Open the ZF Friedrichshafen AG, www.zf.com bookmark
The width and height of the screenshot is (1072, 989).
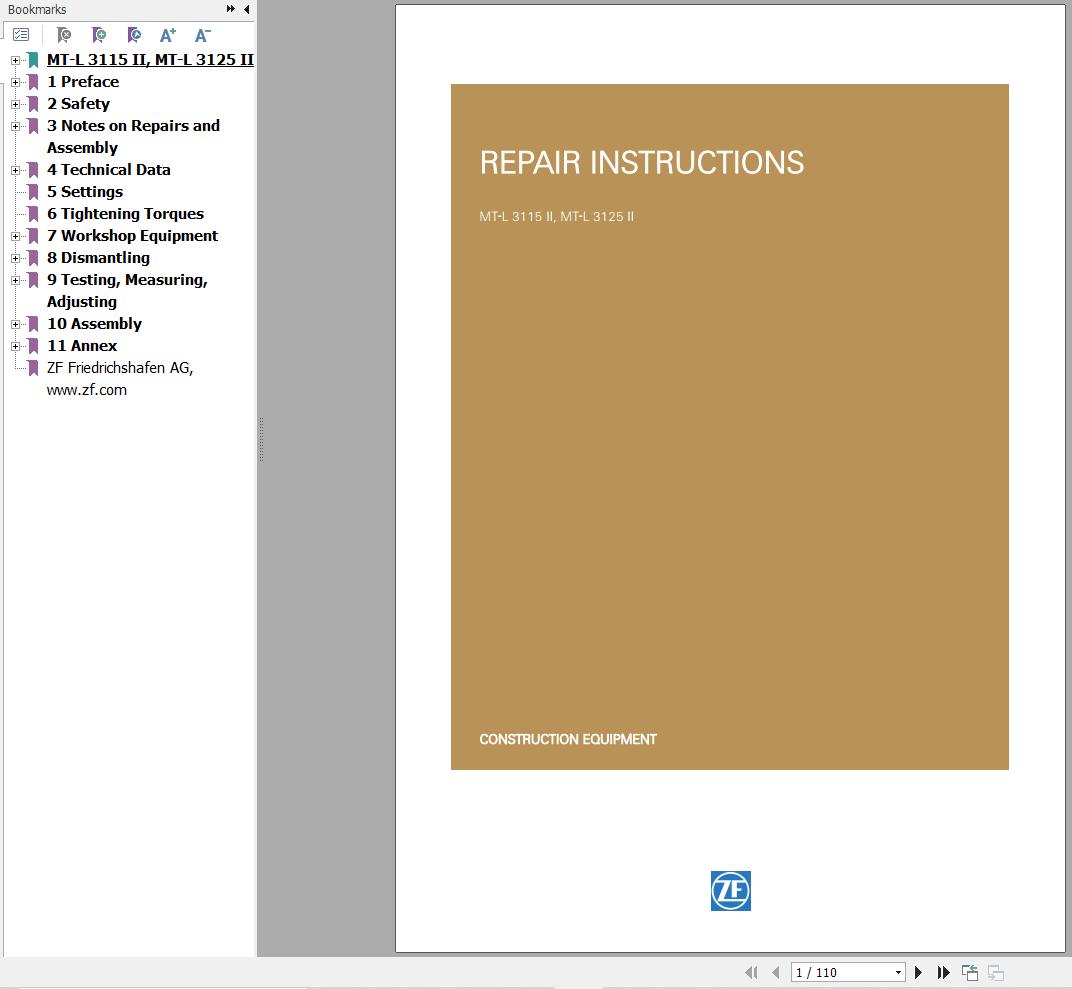(120, 379)
